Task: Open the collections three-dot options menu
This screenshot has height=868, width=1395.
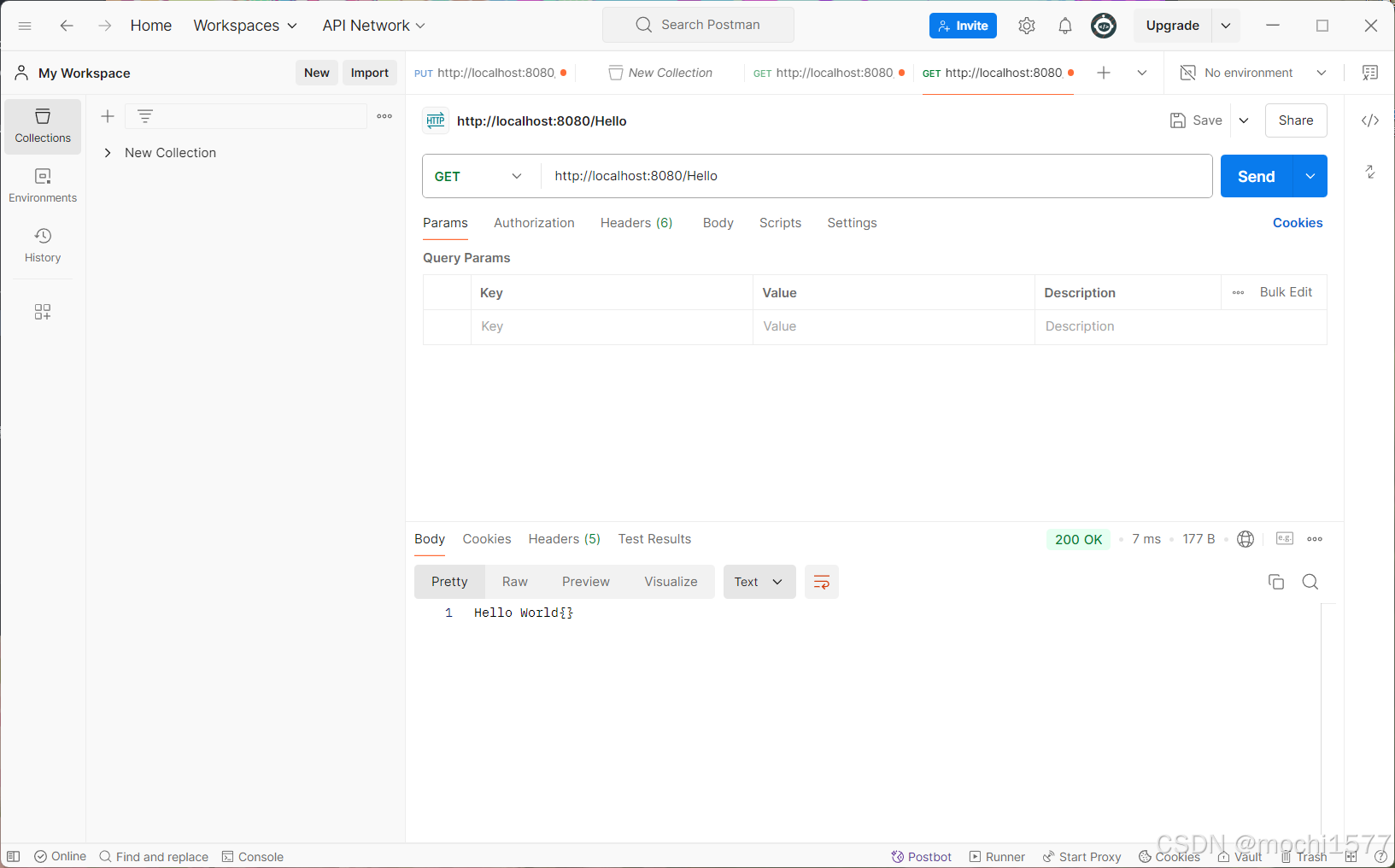Action: coord(384,116)
